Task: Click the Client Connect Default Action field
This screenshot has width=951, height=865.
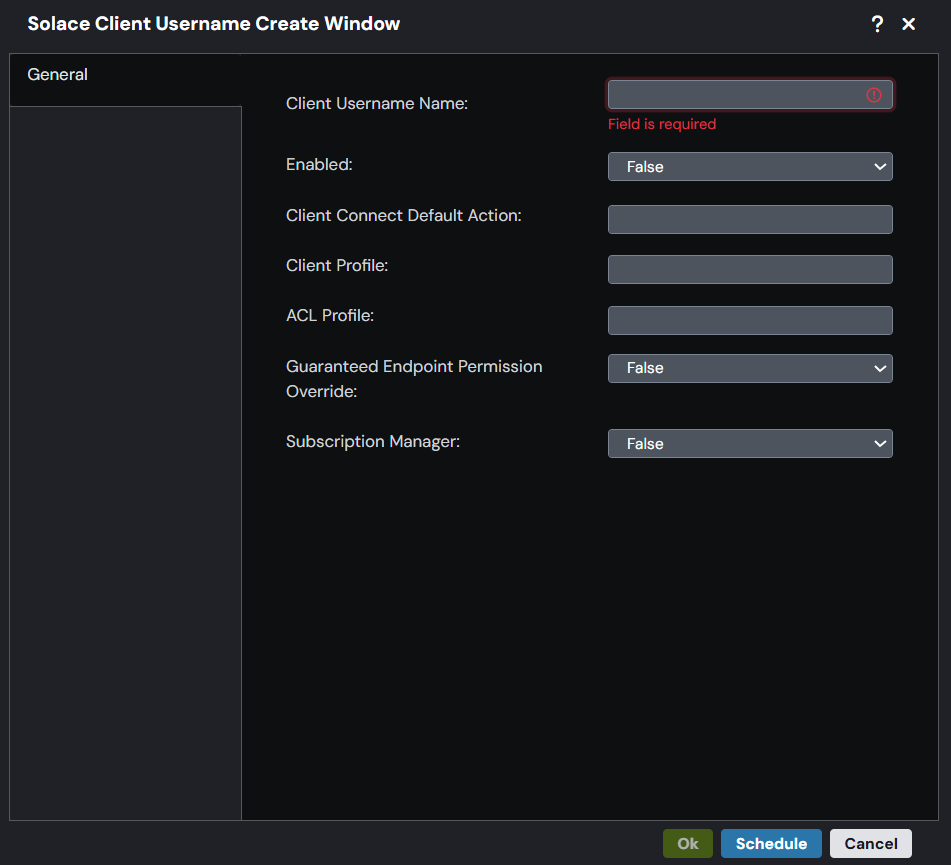Action: (750, 219)
